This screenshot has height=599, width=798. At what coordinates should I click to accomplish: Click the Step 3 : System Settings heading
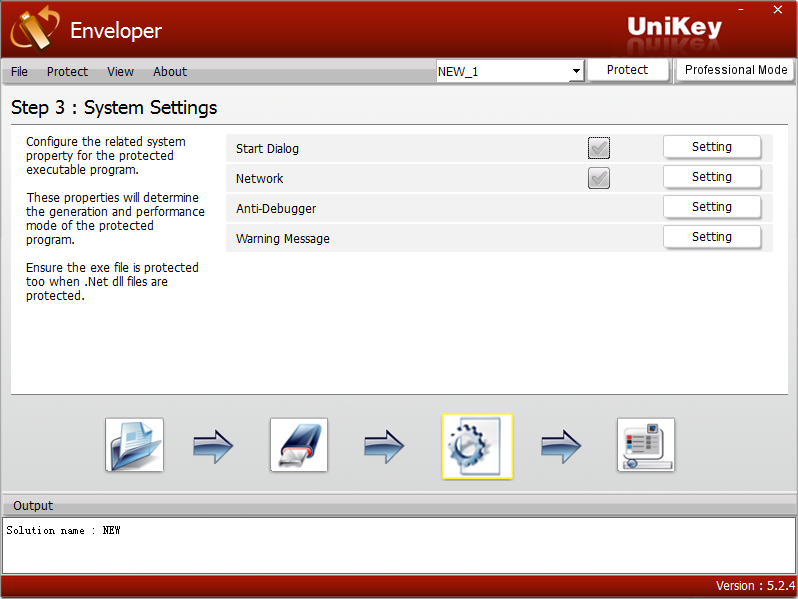tap(114, 107)
